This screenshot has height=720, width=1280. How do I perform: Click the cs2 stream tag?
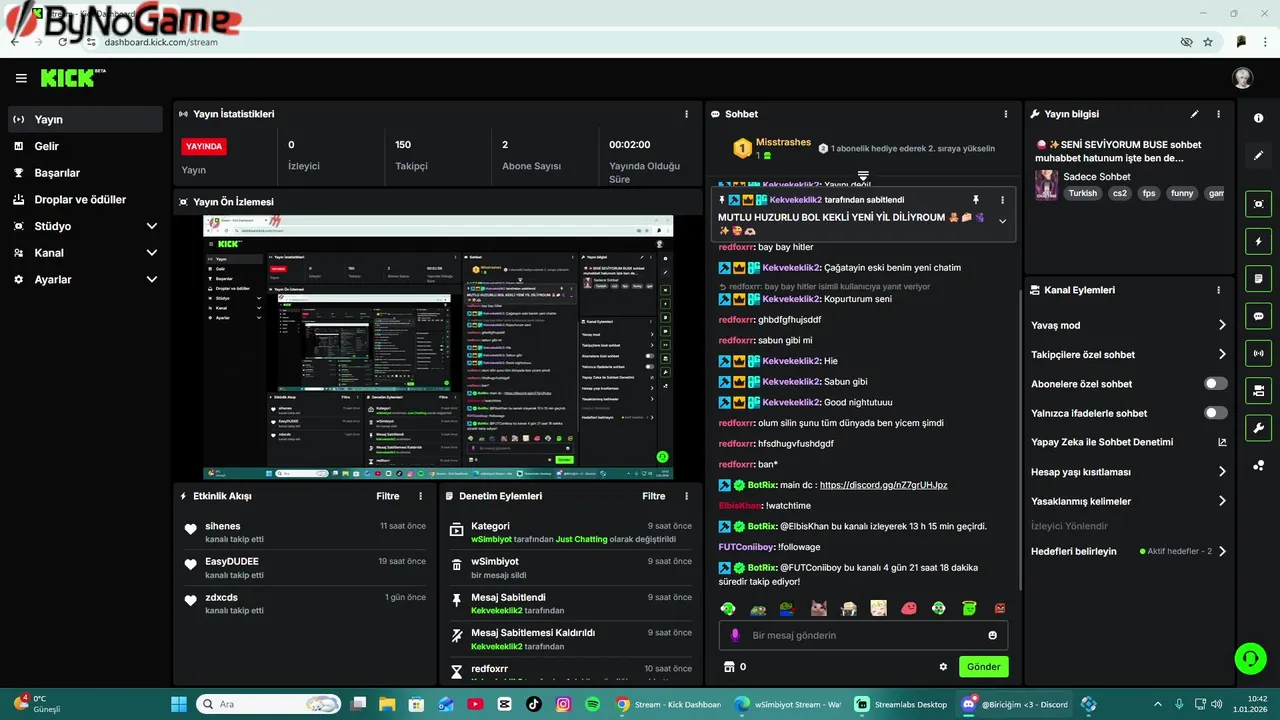(1119, 193)
